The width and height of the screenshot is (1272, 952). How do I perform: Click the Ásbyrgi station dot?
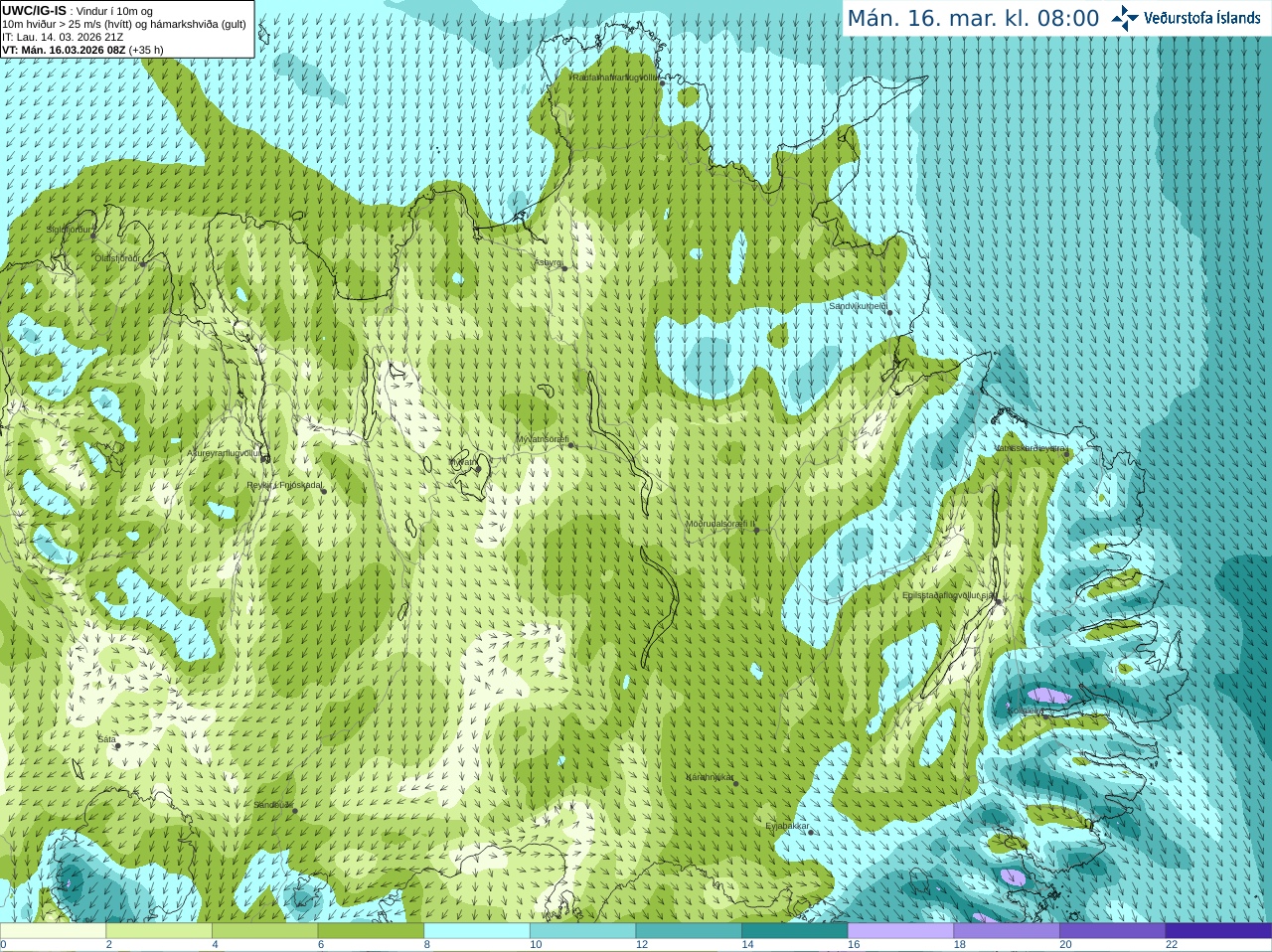point(564,268)
